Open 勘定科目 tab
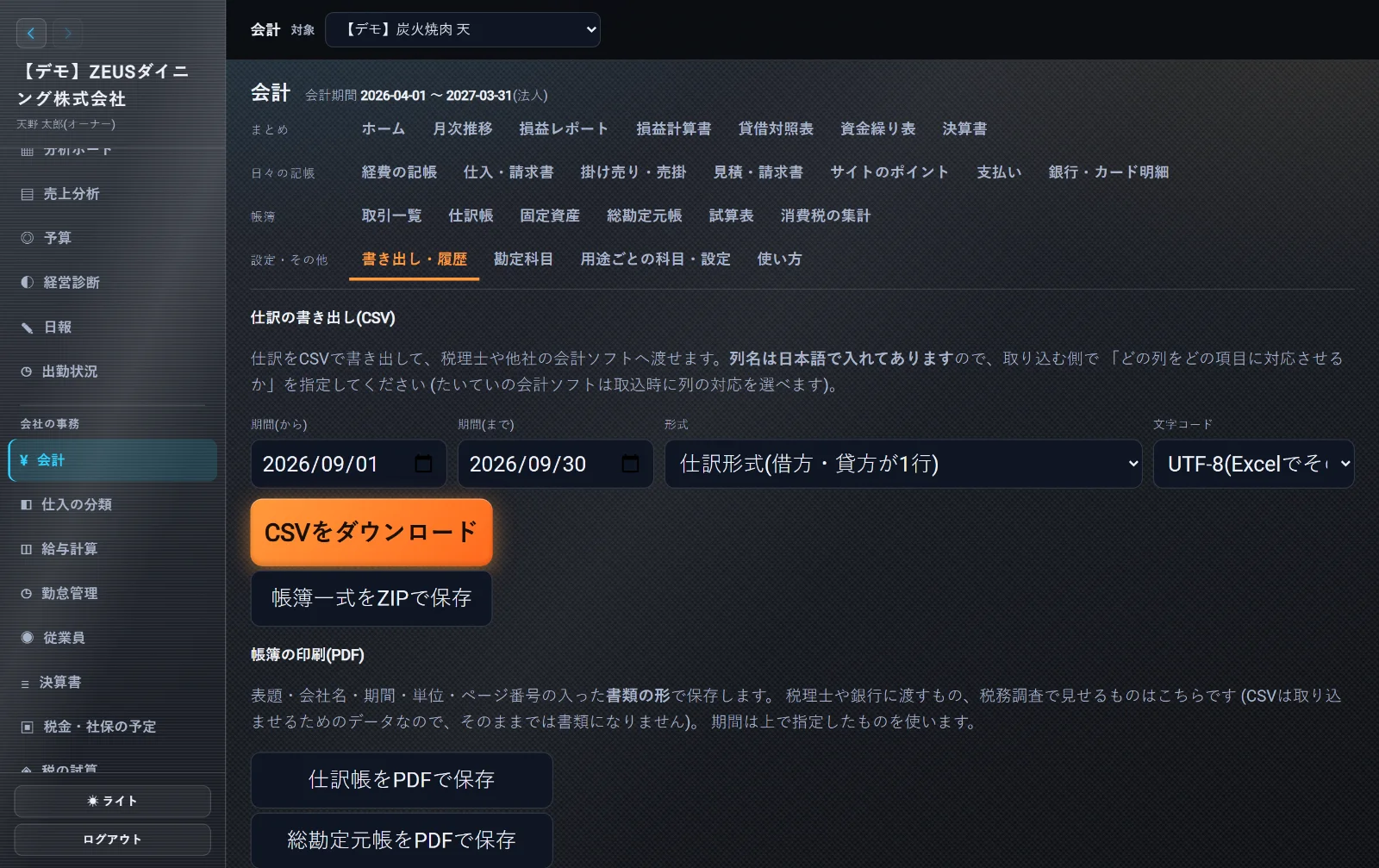The image size is (1379, 868). pyautogui.click(x=523, y=259)
